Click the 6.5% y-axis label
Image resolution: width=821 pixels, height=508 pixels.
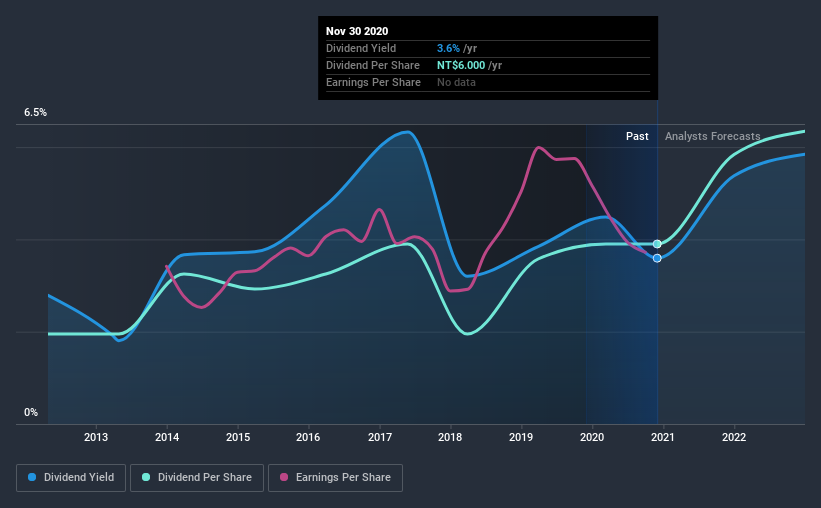tap(35, 113)
